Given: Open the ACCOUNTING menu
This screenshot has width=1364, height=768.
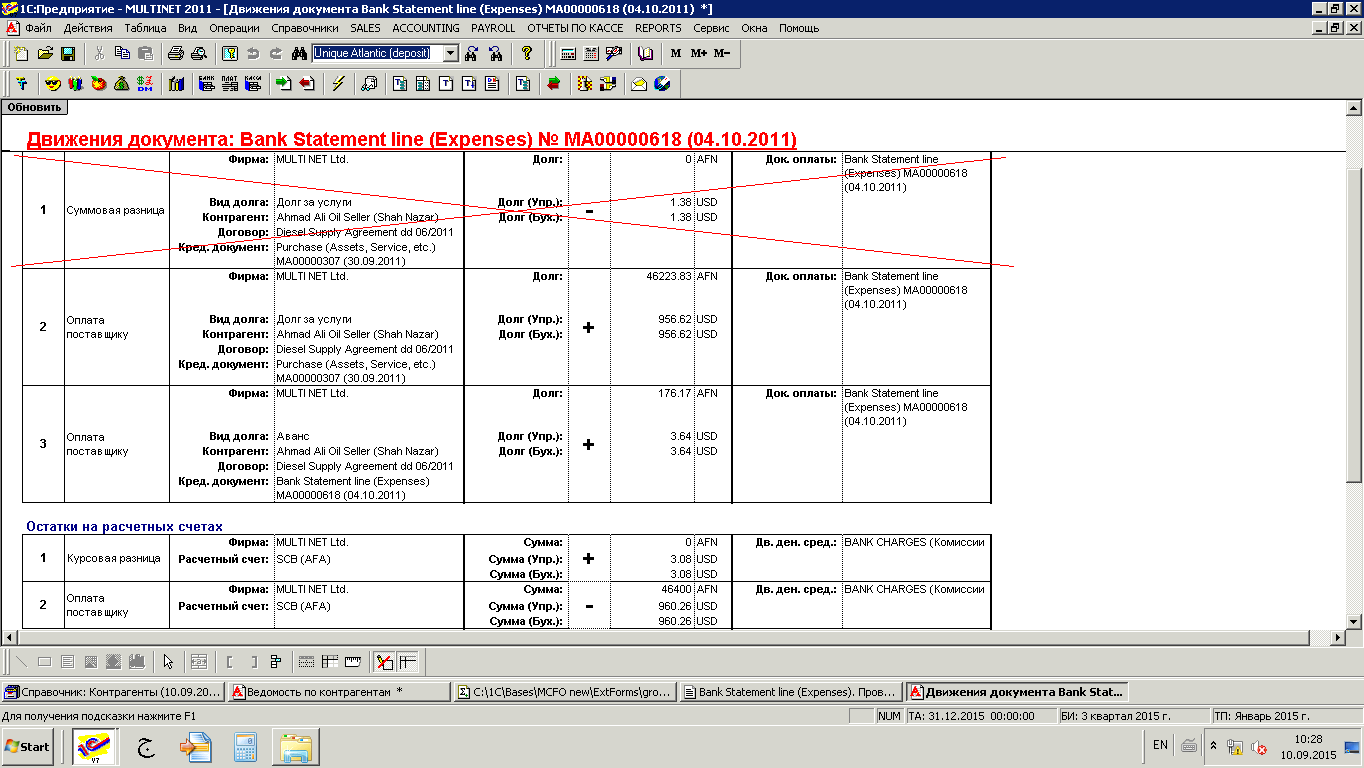Looking at the screenshot, I should (x=426, y=28).
